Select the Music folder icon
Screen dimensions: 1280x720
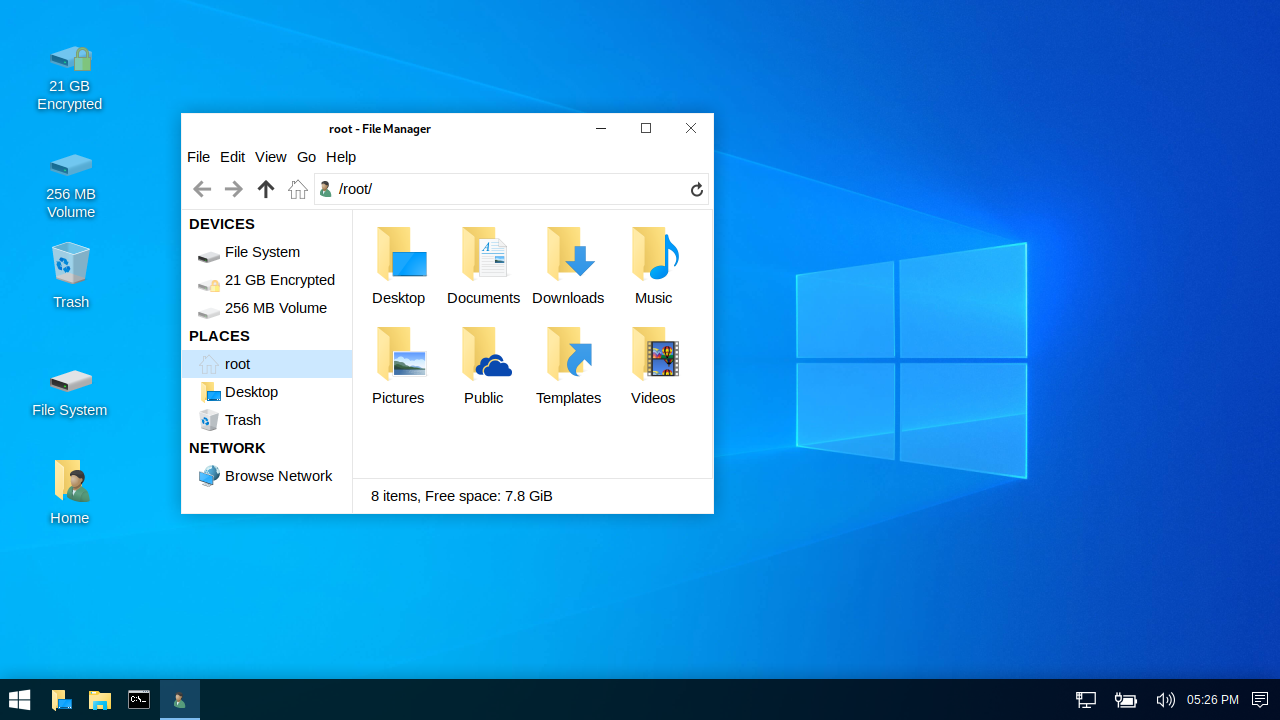click(x=653, y=266)
